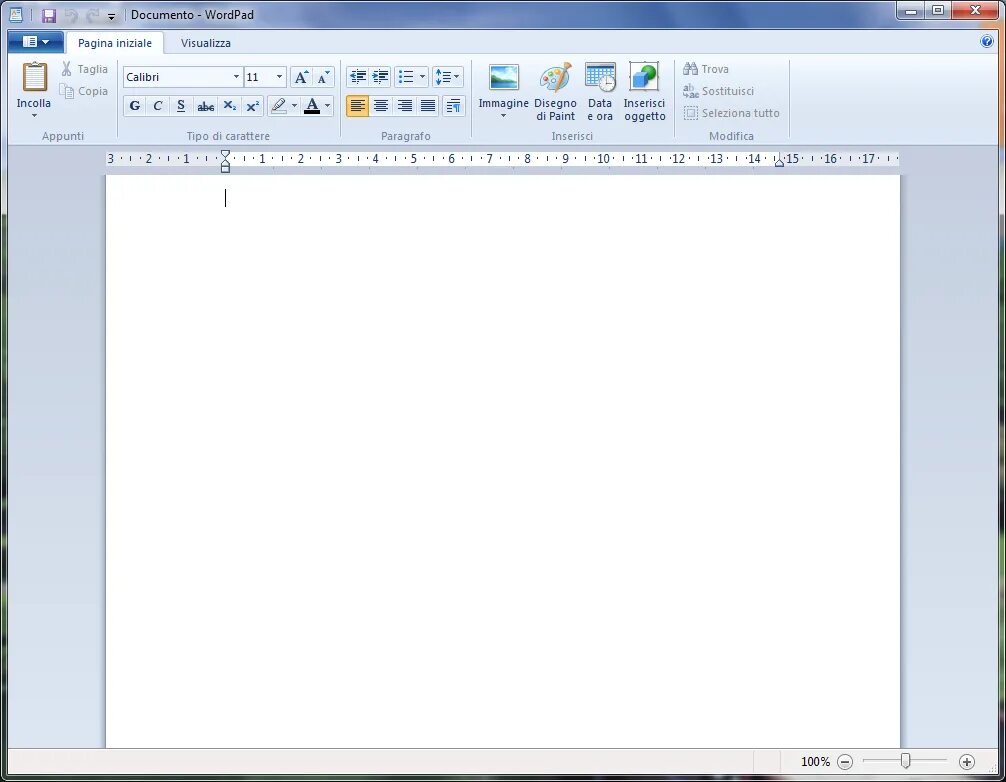This screenshot has height=782, width=1006.
Task: Switch to the Pagina iniziale tab
Action: 115,43
